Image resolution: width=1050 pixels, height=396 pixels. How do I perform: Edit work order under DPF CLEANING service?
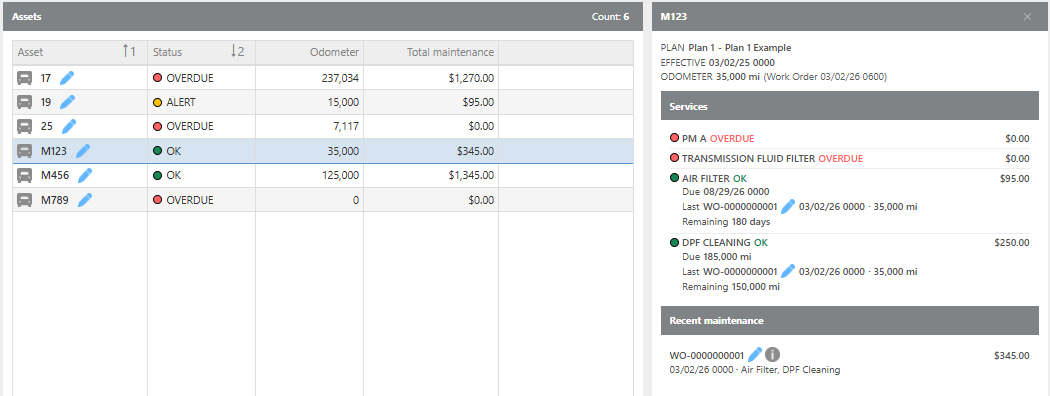tap(788, 271)
